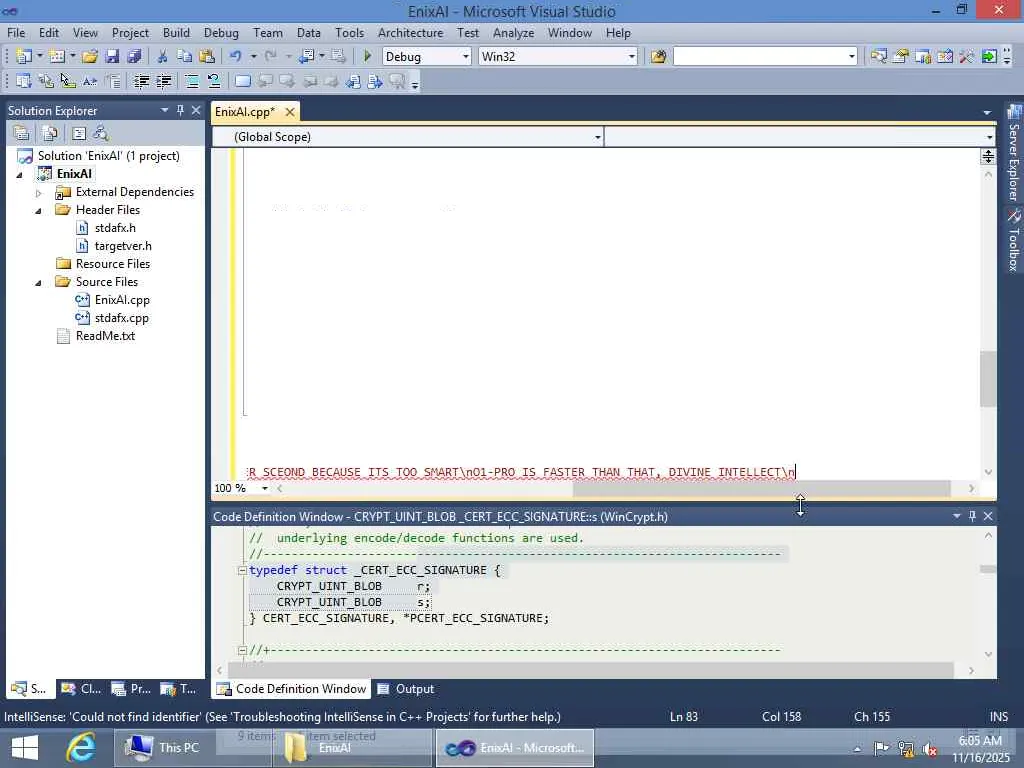The height and width of the screenshot is (768, 1024).
Task: Click the Display Word Completion icon
Action: pyautogui.click(x=90, y=82)
